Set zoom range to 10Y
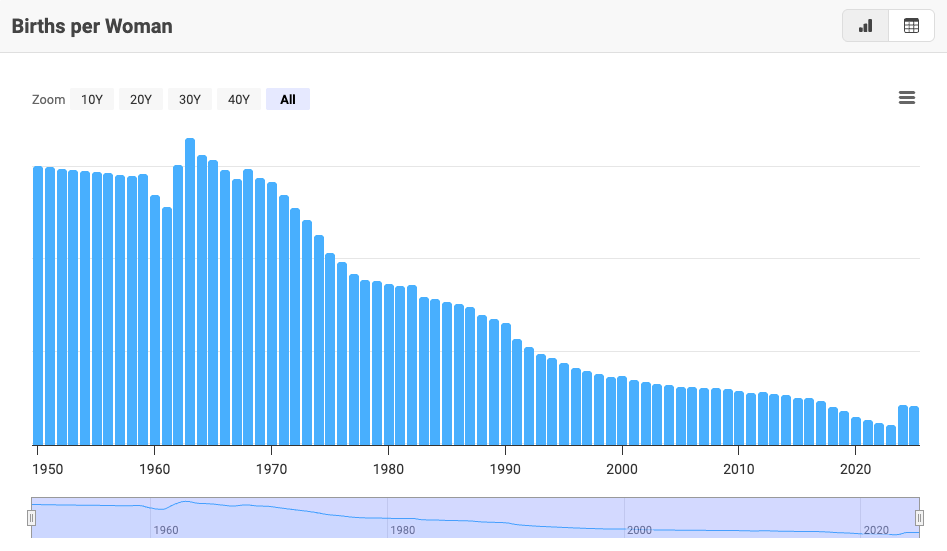The width and height of the screenshot is (947, 551). point(91,99)
